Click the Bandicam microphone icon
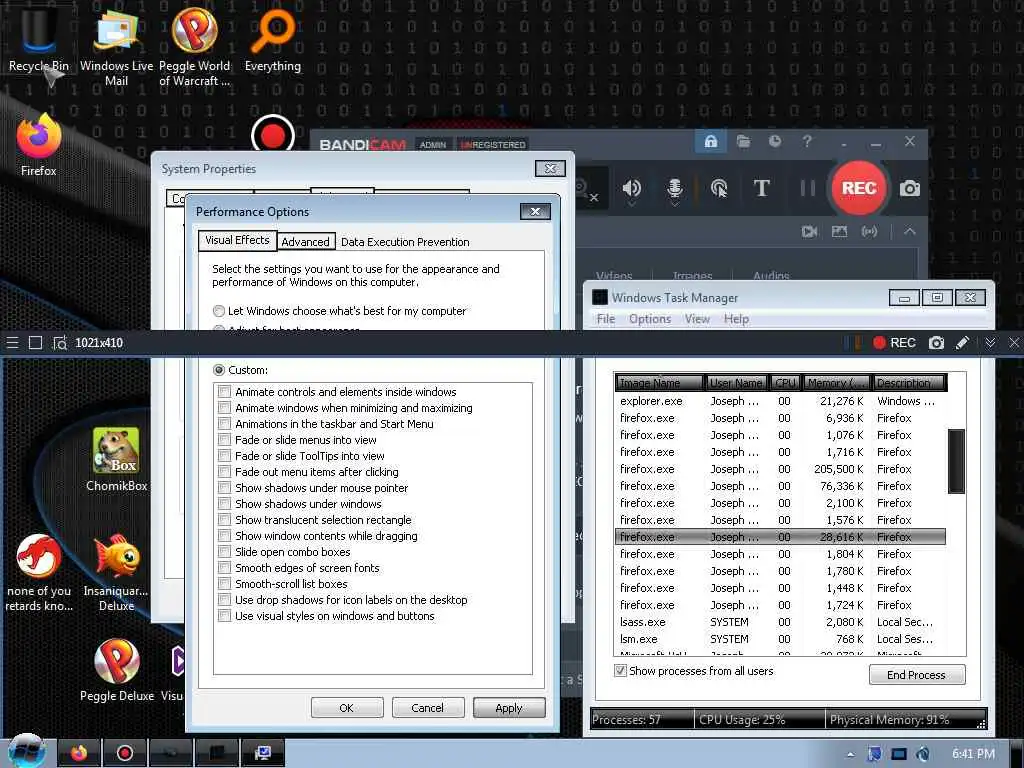Viewport: 1024px width, 768px height. pos(675,188)
